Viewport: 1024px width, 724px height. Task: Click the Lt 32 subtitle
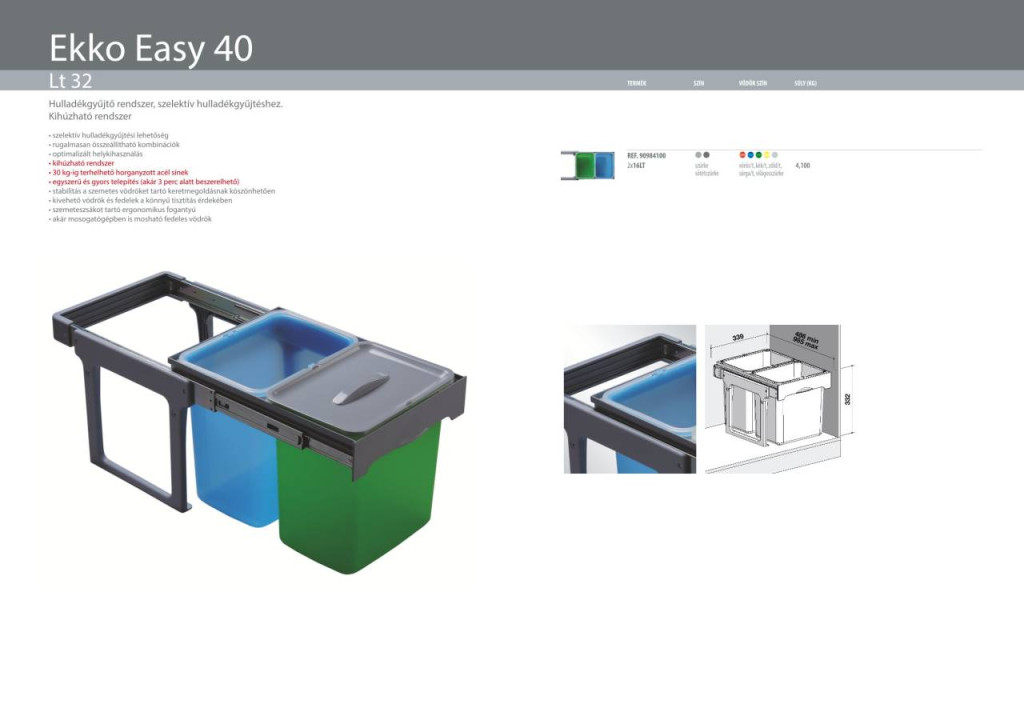coord(70,82)
